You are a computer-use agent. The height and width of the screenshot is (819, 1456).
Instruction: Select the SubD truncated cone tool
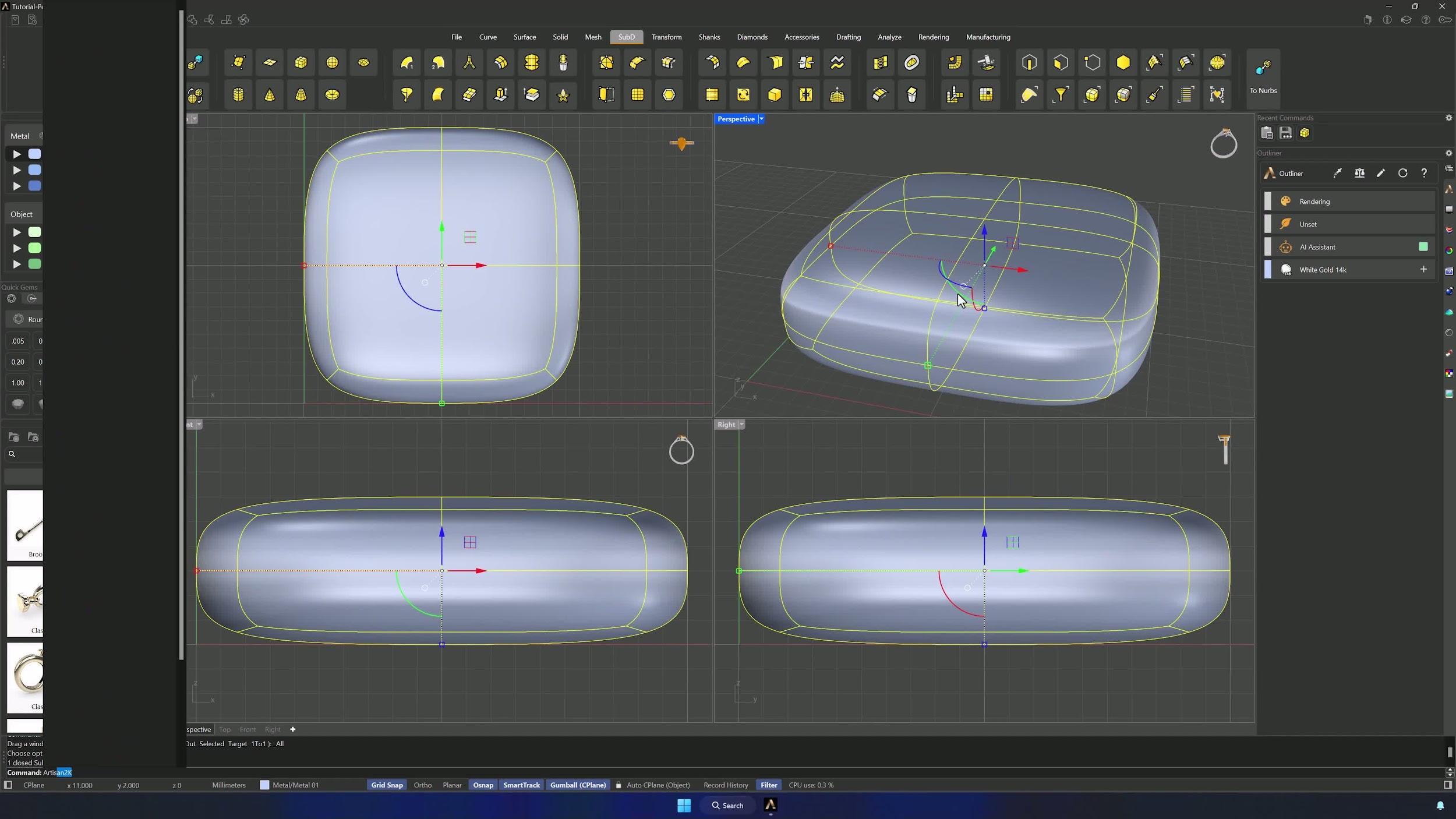301,94
